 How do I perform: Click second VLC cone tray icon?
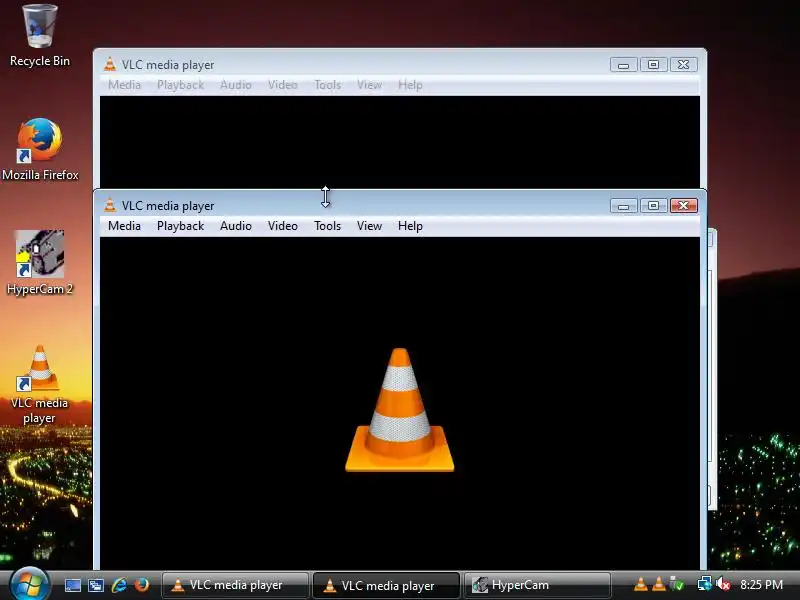pos(659,584)
